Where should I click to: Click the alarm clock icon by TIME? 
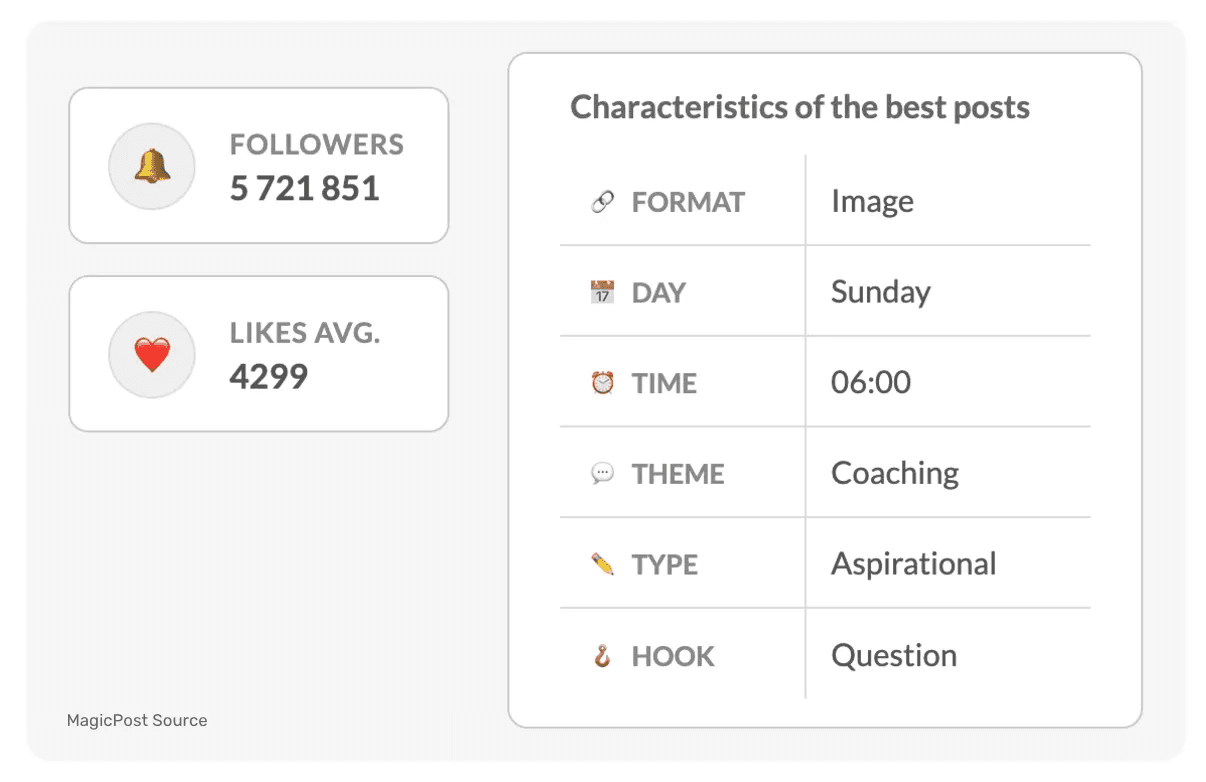click(x=602, y=383)
